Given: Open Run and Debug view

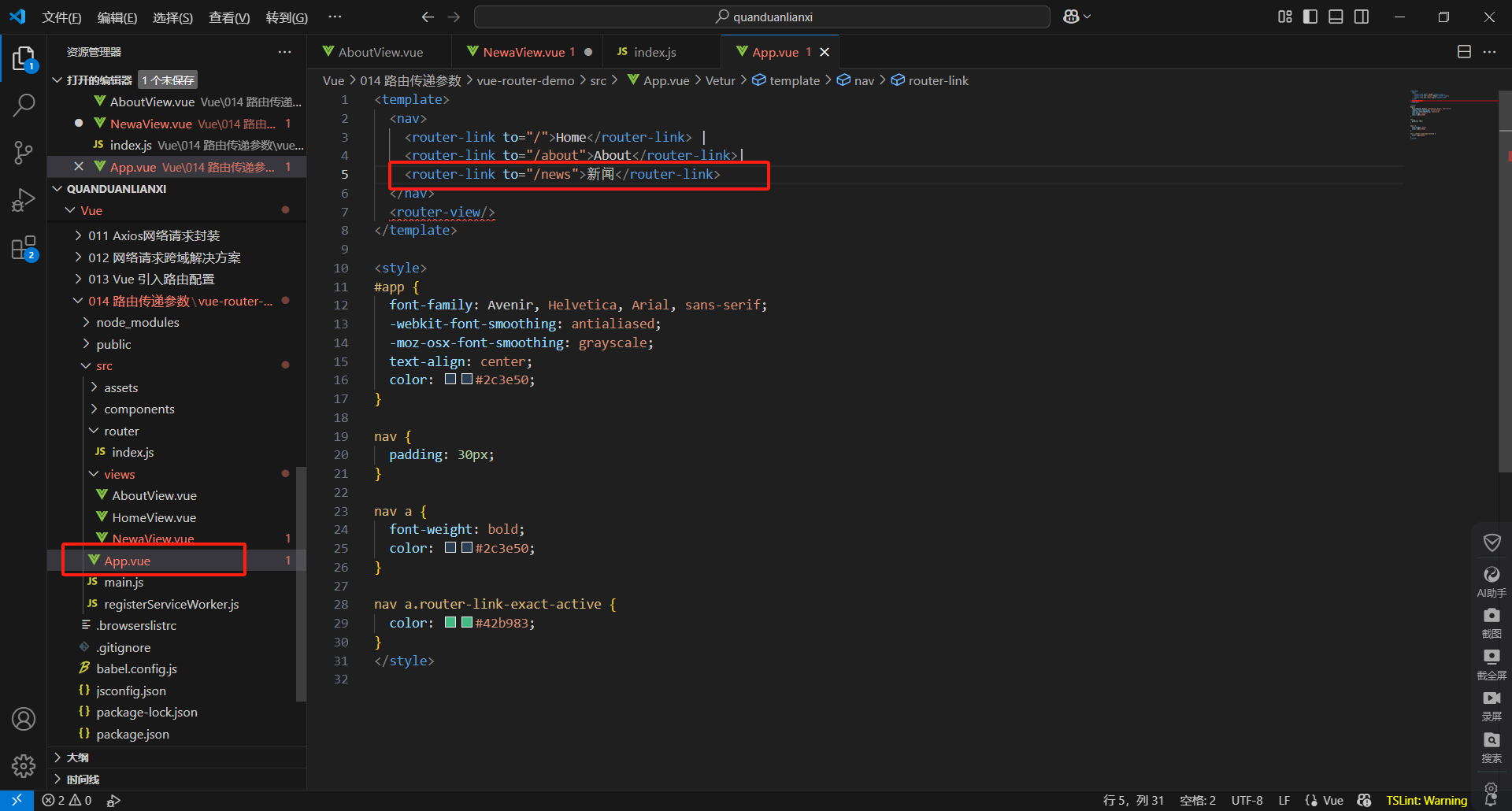Looking at the screenshot, I should pyautogui.click(x=24, y=200).
